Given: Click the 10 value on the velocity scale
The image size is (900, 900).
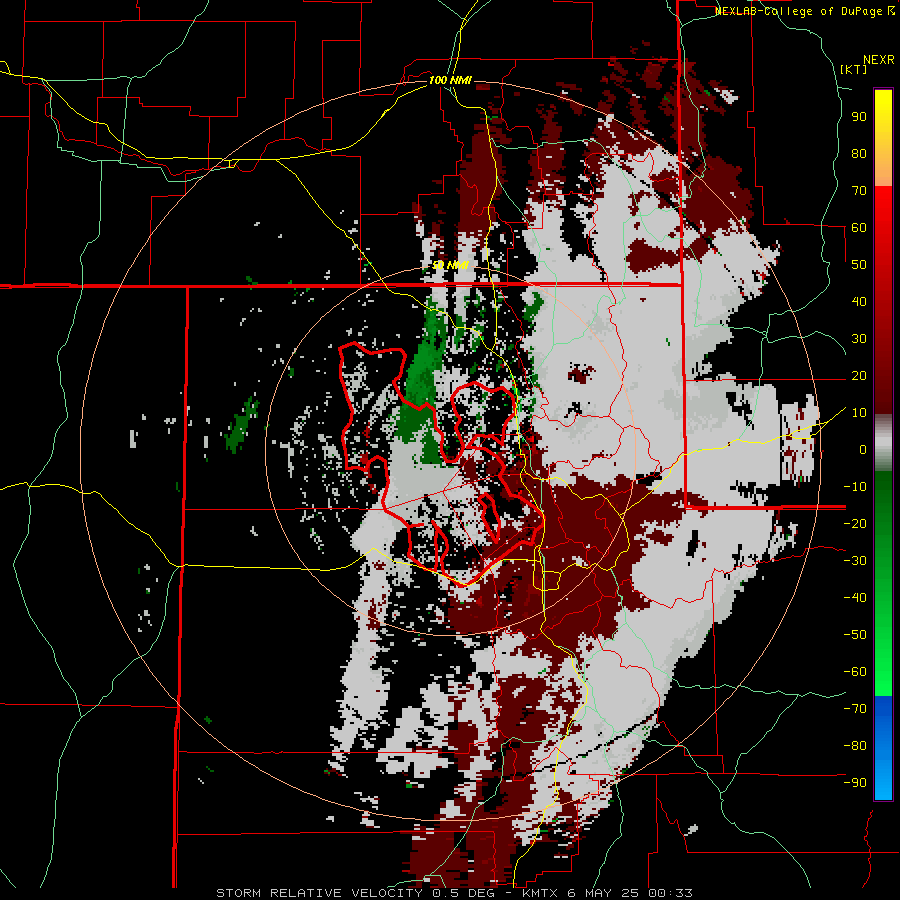Looking at the screenshot, I should pos(859,413).
